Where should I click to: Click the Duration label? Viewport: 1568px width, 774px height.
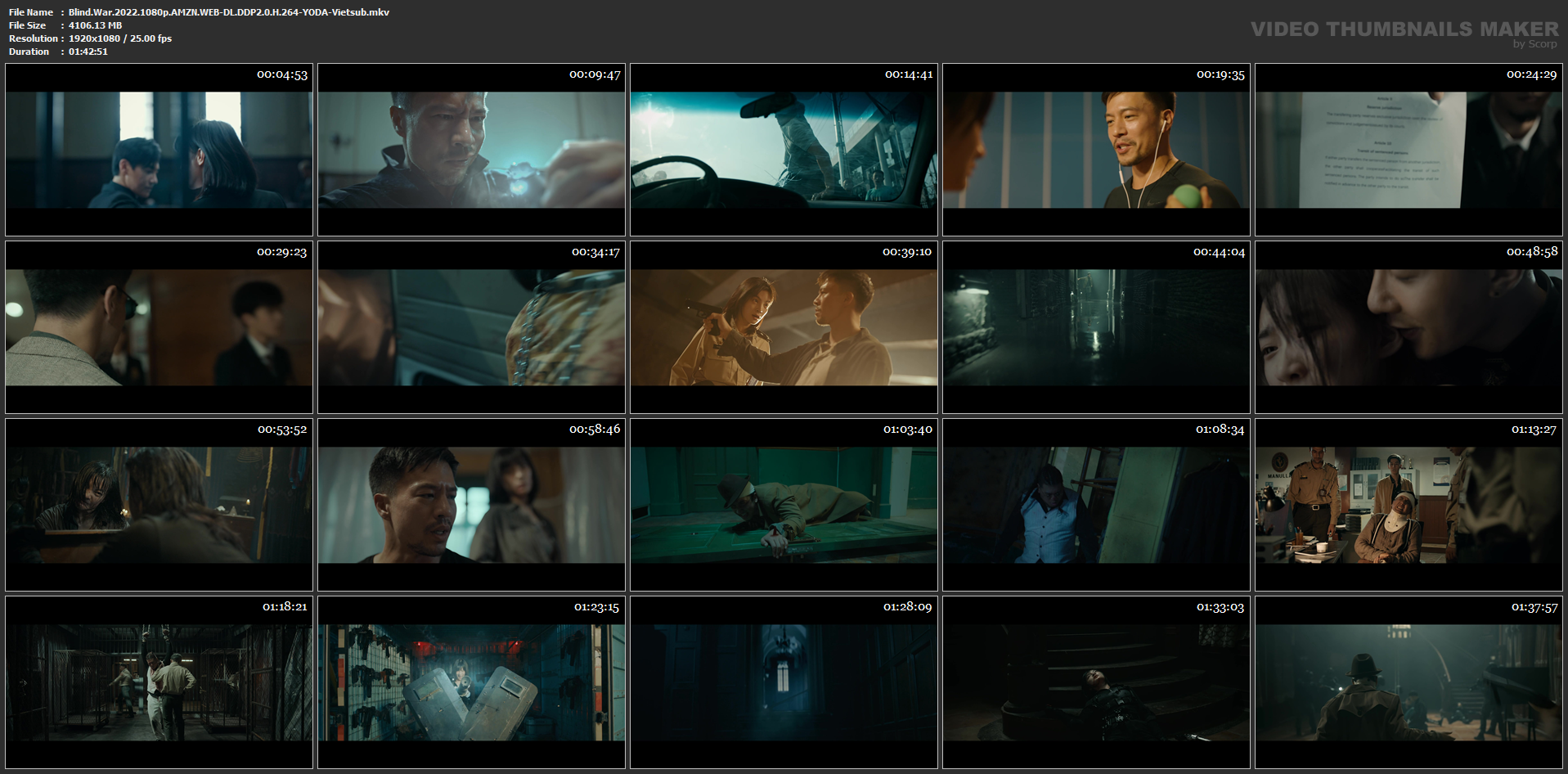pyautogui.click(x=29, y=52)
